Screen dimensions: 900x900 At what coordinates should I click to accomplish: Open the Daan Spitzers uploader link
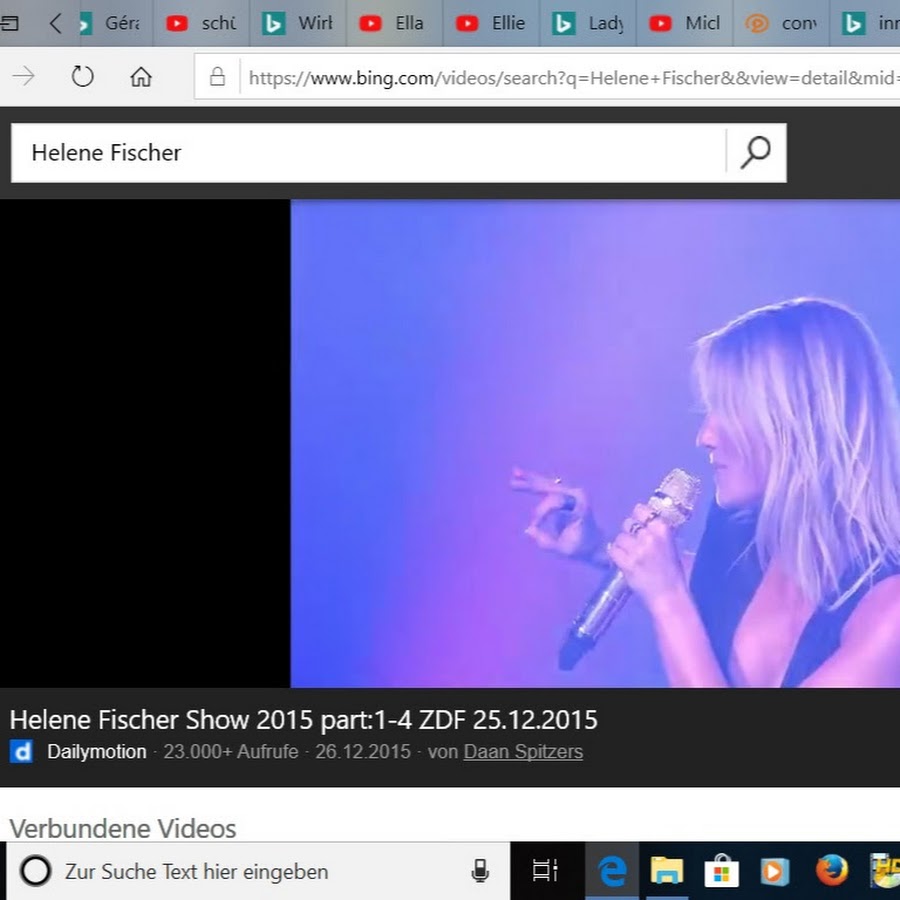pyautogui.click(x=523, y=752)
